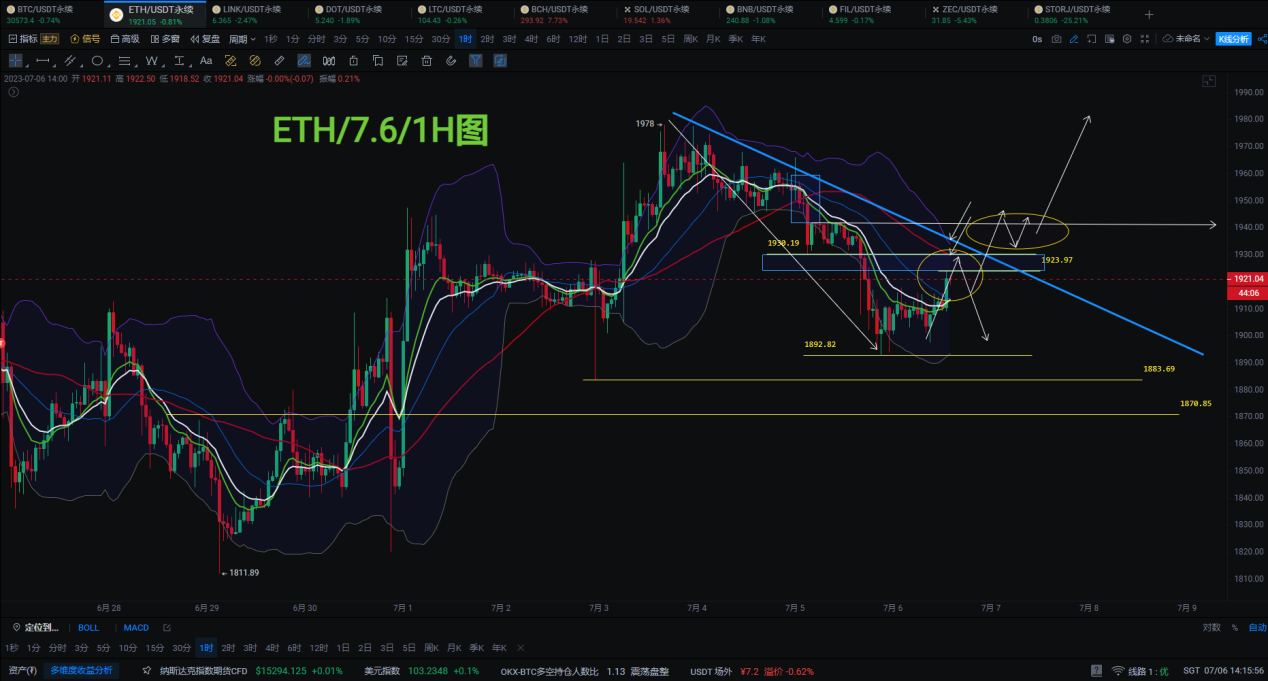Click the collapse info arrow under OHLC

pos(14,92)
